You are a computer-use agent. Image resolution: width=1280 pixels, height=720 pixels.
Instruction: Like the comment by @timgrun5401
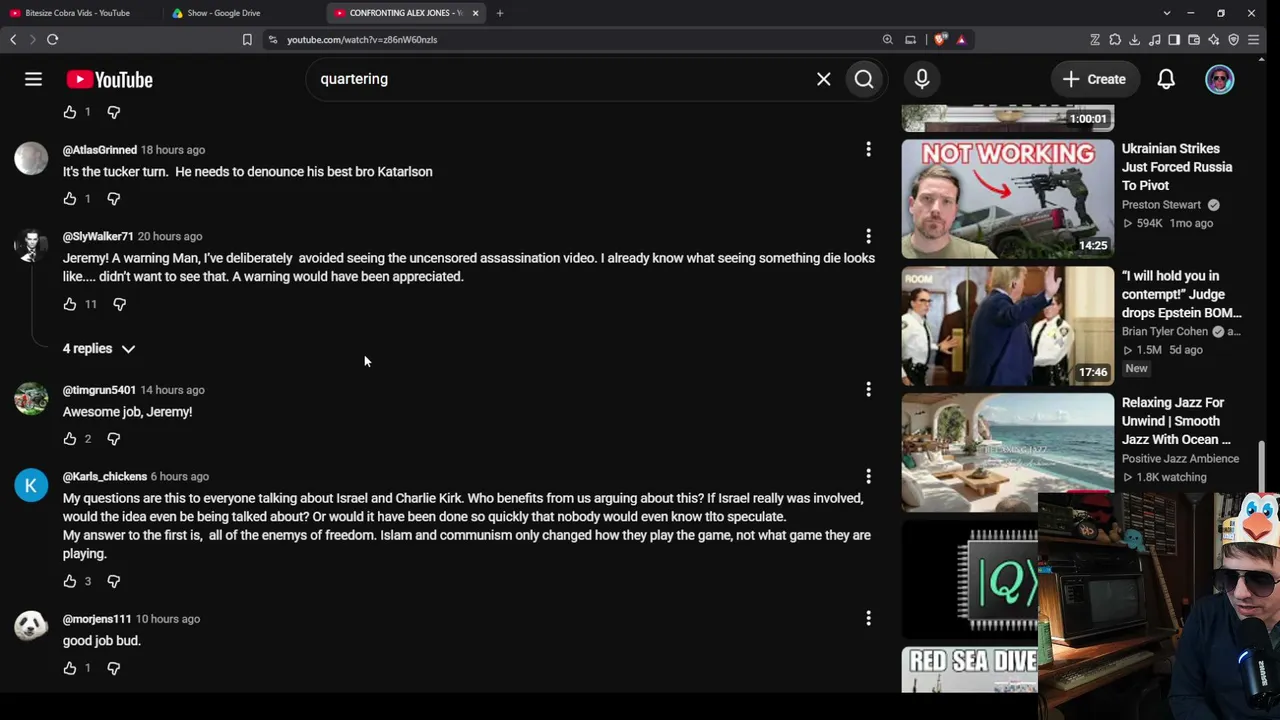[70, 439]
